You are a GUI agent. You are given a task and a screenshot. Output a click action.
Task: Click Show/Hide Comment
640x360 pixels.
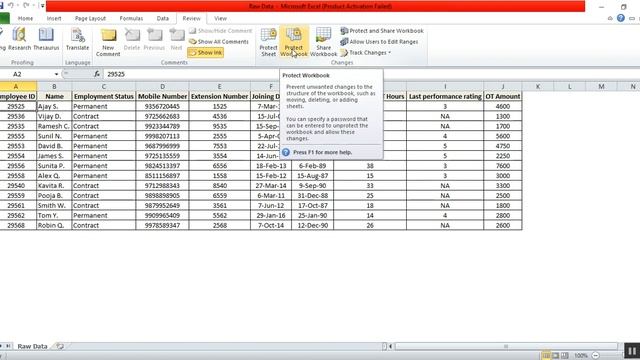pos(220,31)
